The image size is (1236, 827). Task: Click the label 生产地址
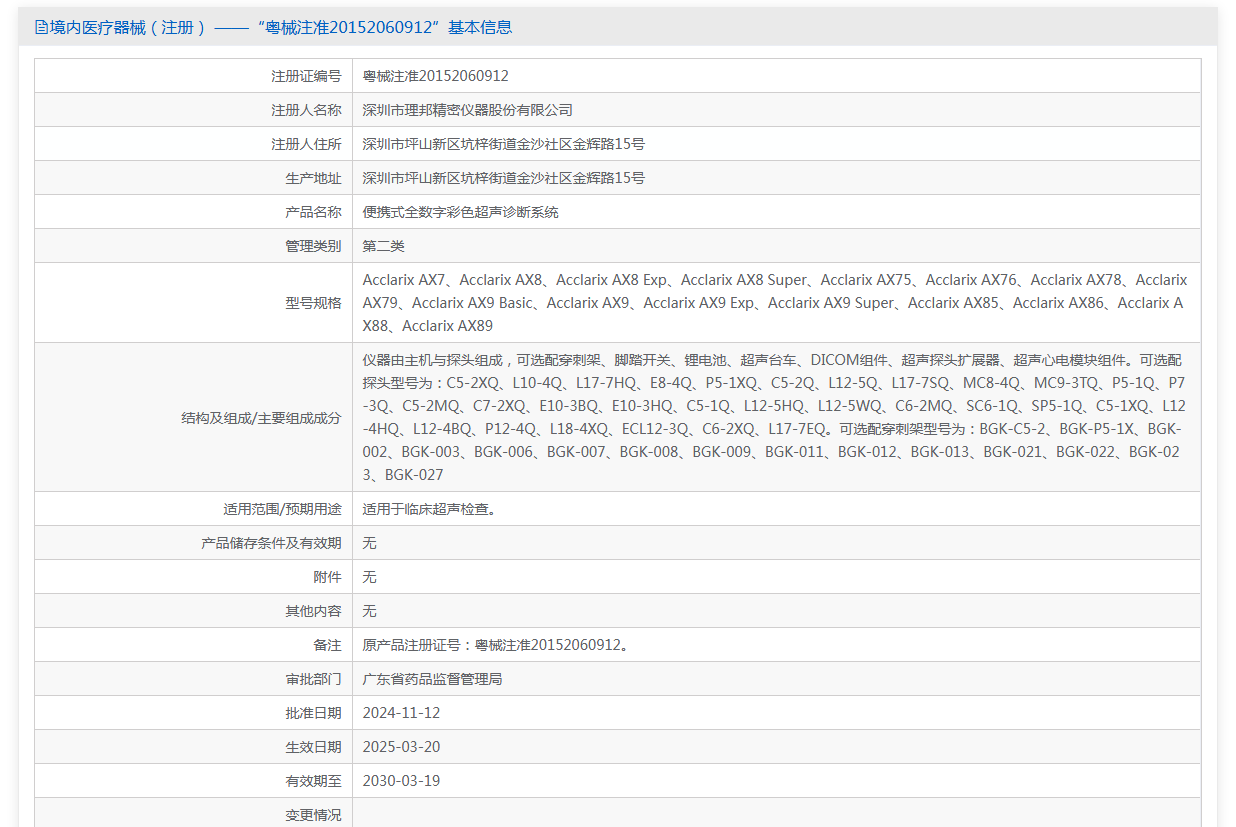(x=313, y=178)
